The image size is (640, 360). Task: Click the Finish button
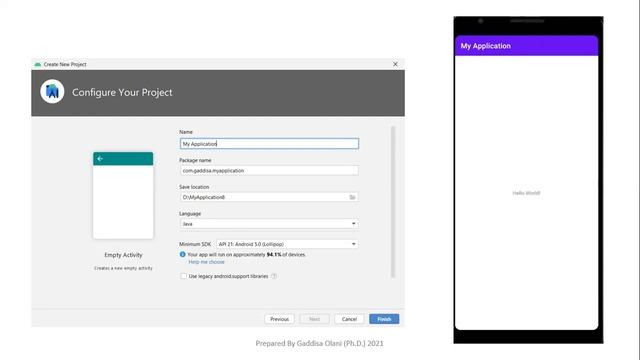point(384,319)
